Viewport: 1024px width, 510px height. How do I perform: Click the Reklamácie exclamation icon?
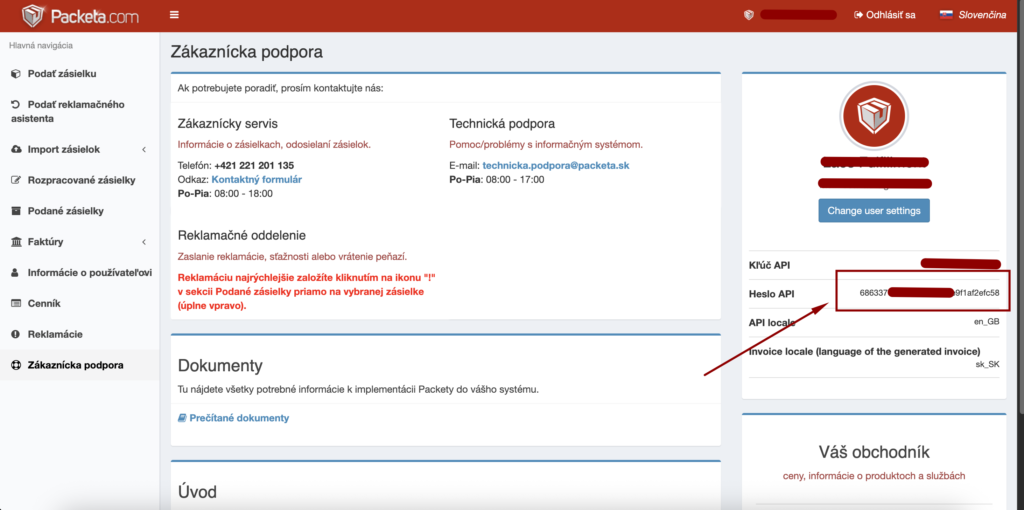point(15,334)
